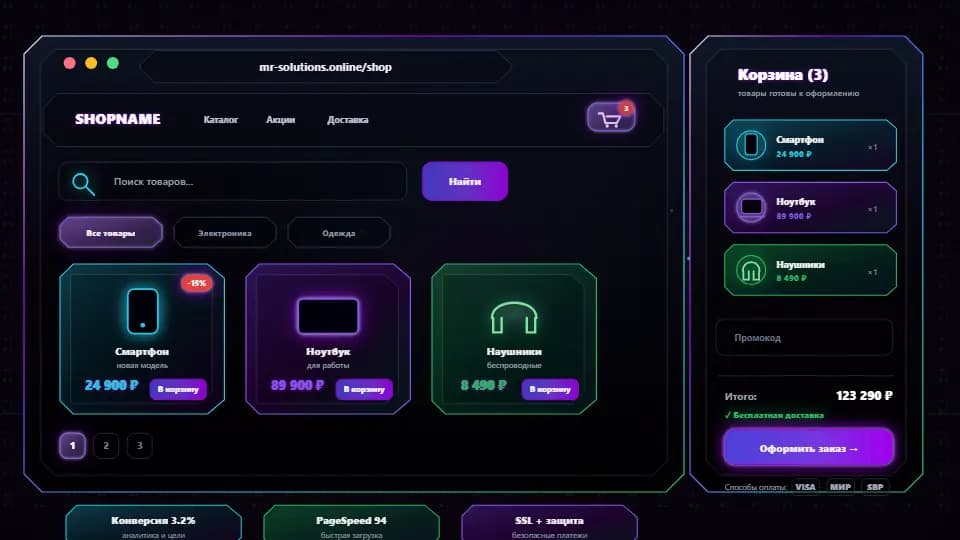Viewport: 960px width, 540px height.
Task: Click the smartphone icon in cart list
Action: point(751,145)
